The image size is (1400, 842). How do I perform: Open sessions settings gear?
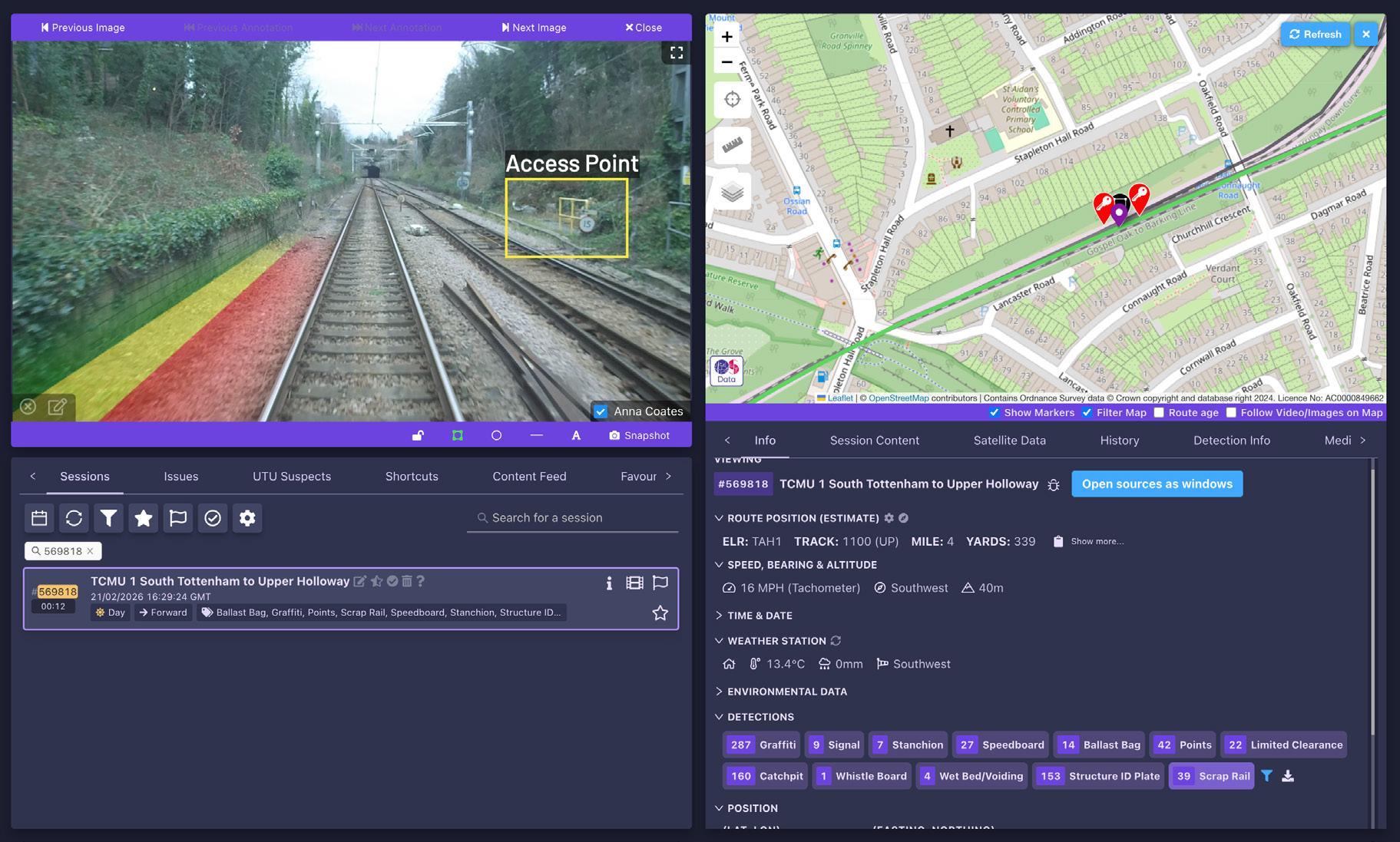pos(247,518)
